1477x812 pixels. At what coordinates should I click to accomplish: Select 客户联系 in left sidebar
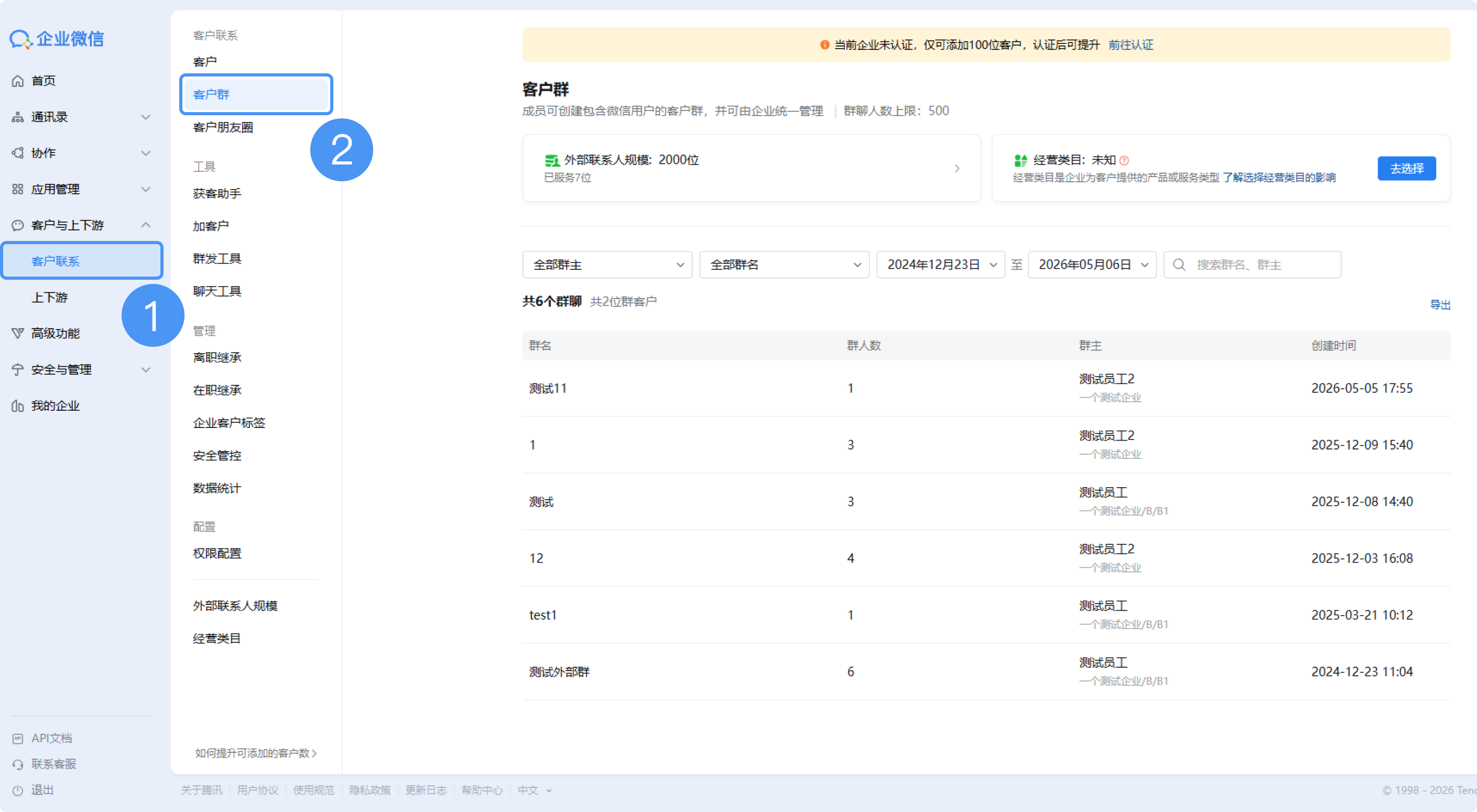click(x=81, y=261)
